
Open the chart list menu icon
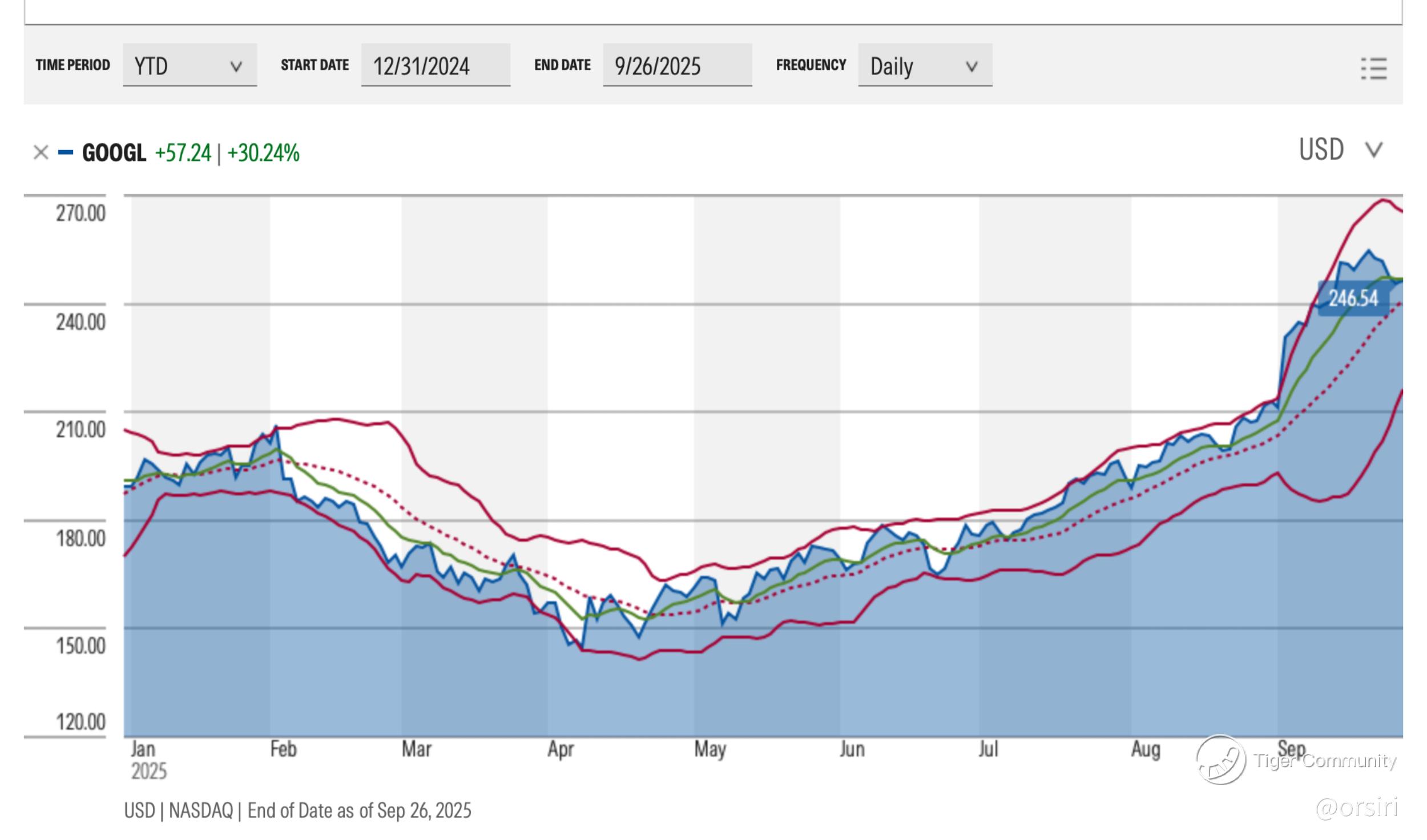click(1373, 69)
